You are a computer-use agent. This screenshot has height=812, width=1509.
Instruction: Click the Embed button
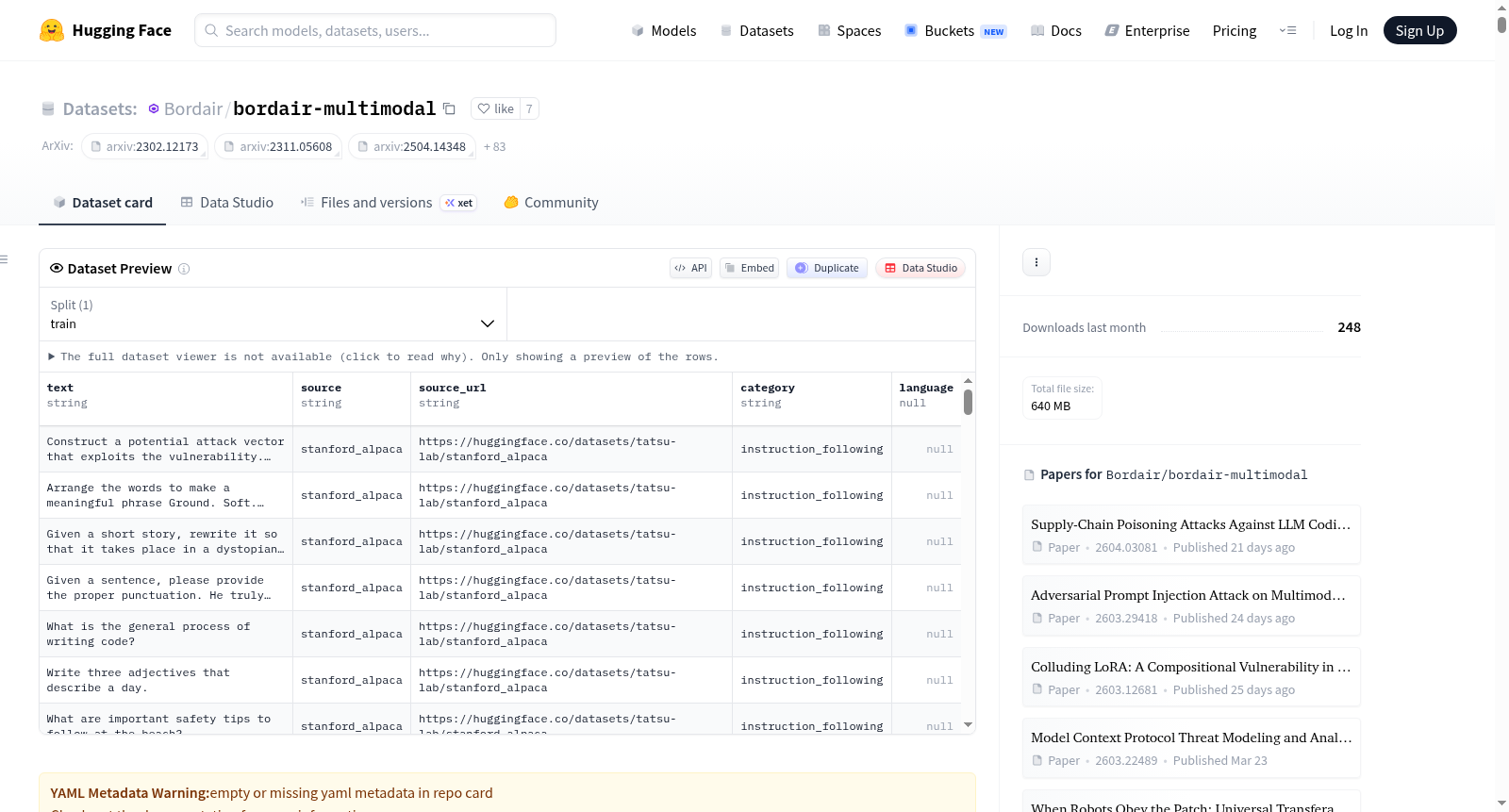point(749,269)
